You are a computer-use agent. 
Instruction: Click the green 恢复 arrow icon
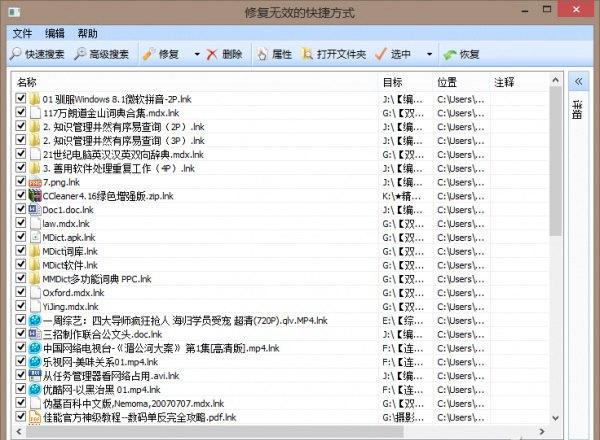[450, 55]
